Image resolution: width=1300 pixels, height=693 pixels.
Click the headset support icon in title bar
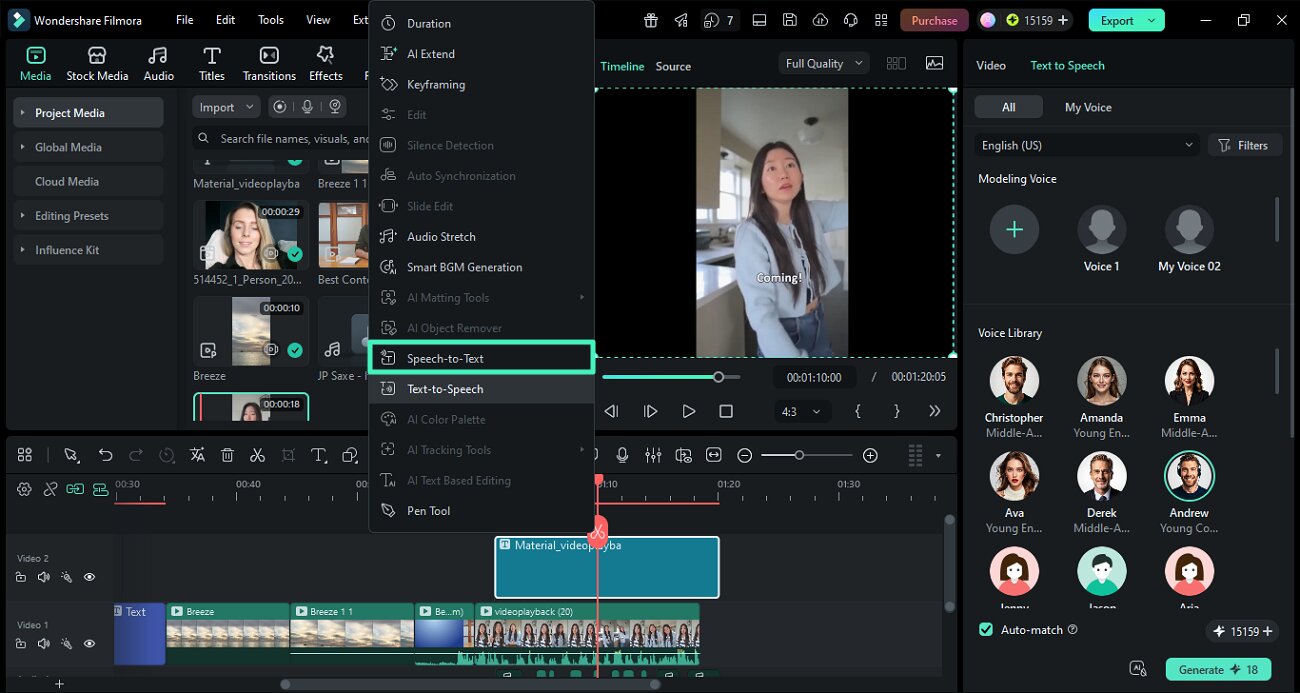coord(852,20)
